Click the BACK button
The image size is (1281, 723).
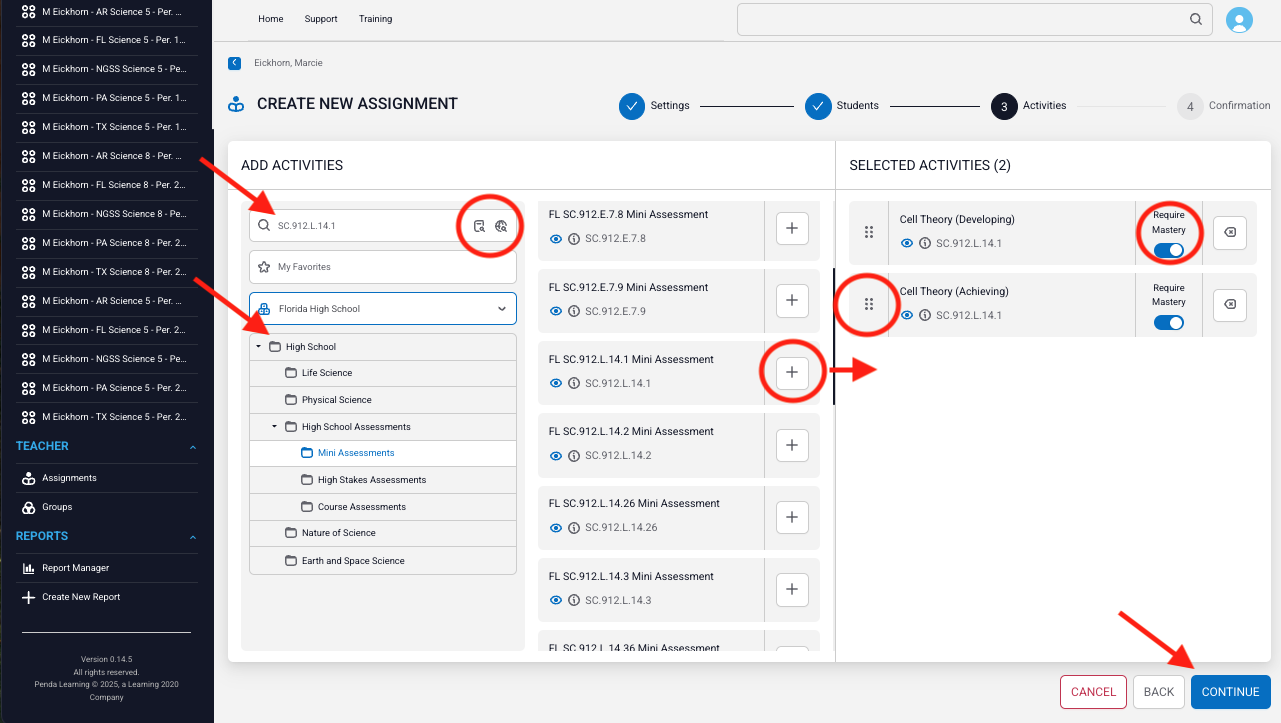1159,692
